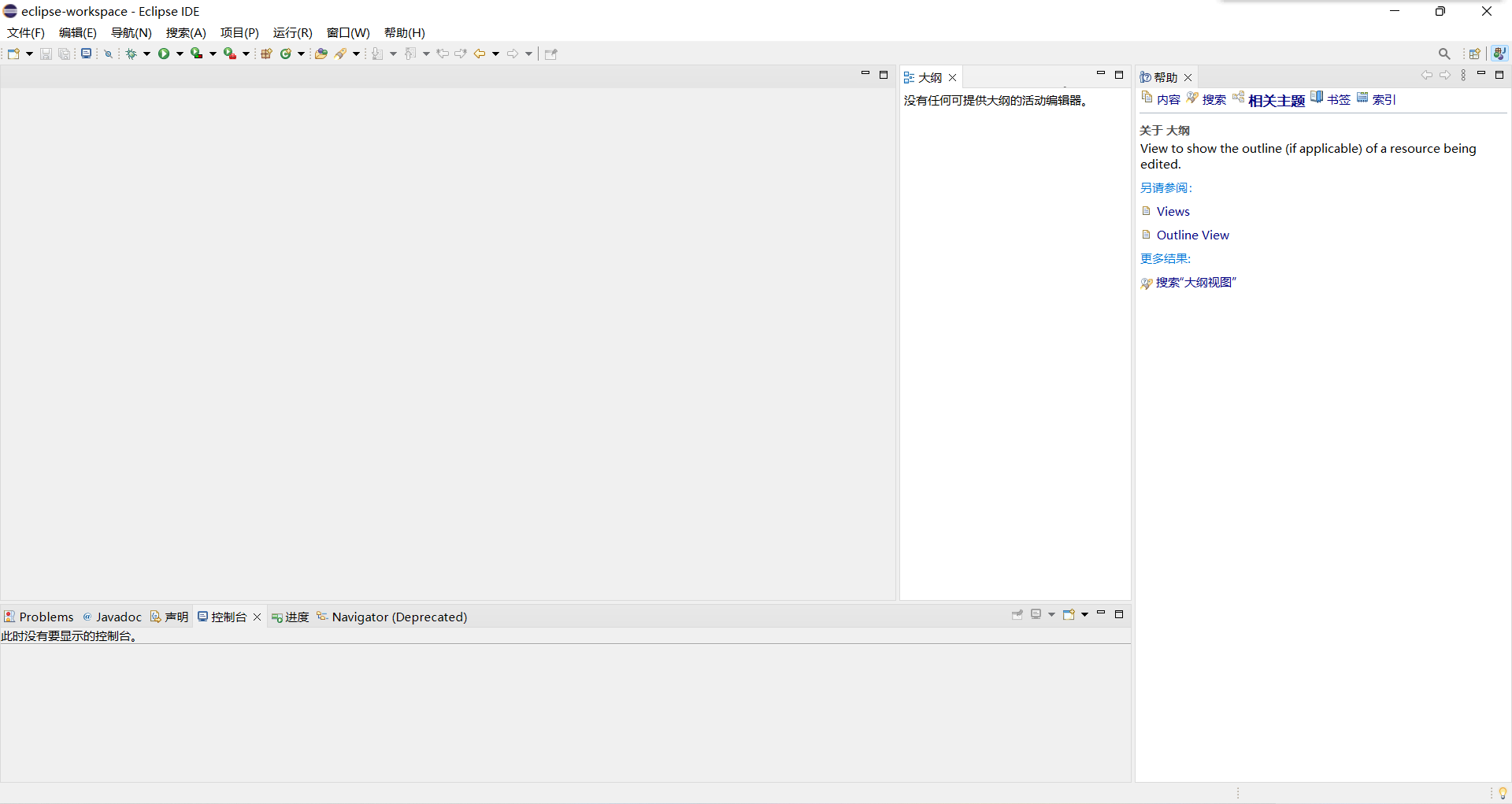Image resolution: width=1512 pixels, height=804 pixels.
Task: Open the 帮助(H) menu
Action: 405,32
